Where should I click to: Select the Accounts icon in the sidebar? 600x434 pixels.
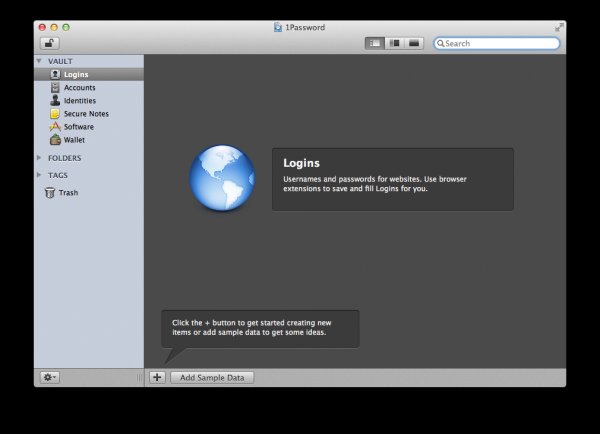coord(55,87)
